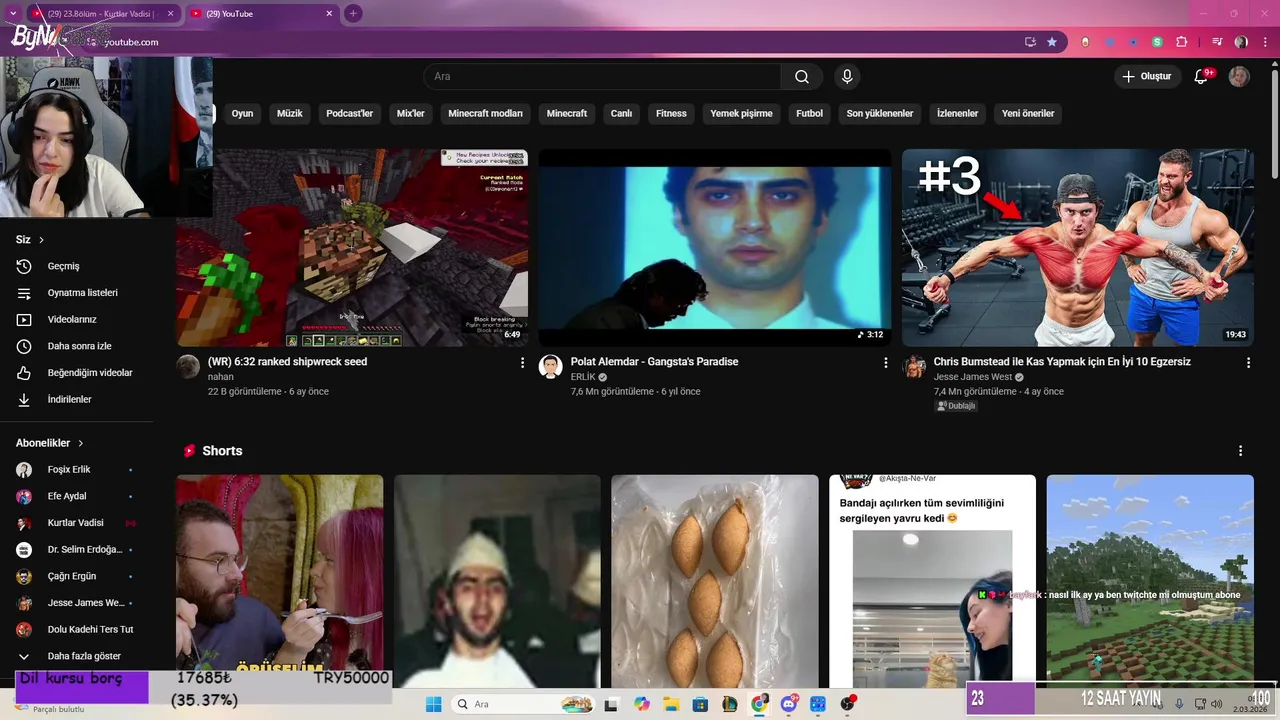Select the Oyun filter chip

[x=243, y=114]
